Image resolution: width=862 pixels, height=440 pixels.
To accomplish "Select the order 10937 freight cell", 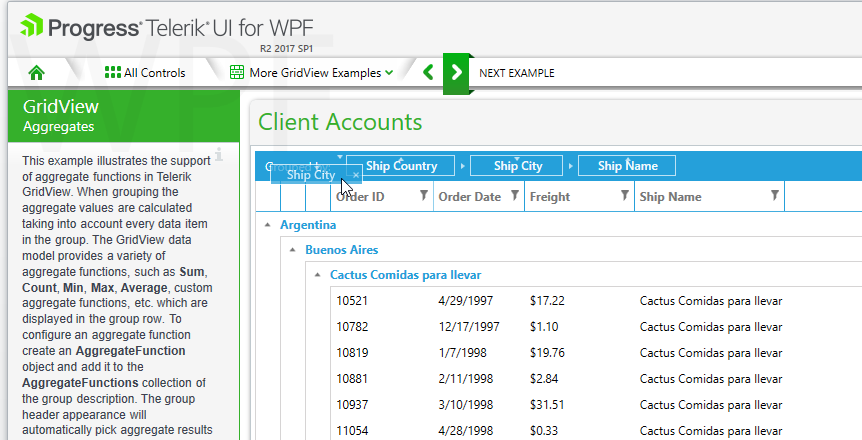I will click(548, 405).
